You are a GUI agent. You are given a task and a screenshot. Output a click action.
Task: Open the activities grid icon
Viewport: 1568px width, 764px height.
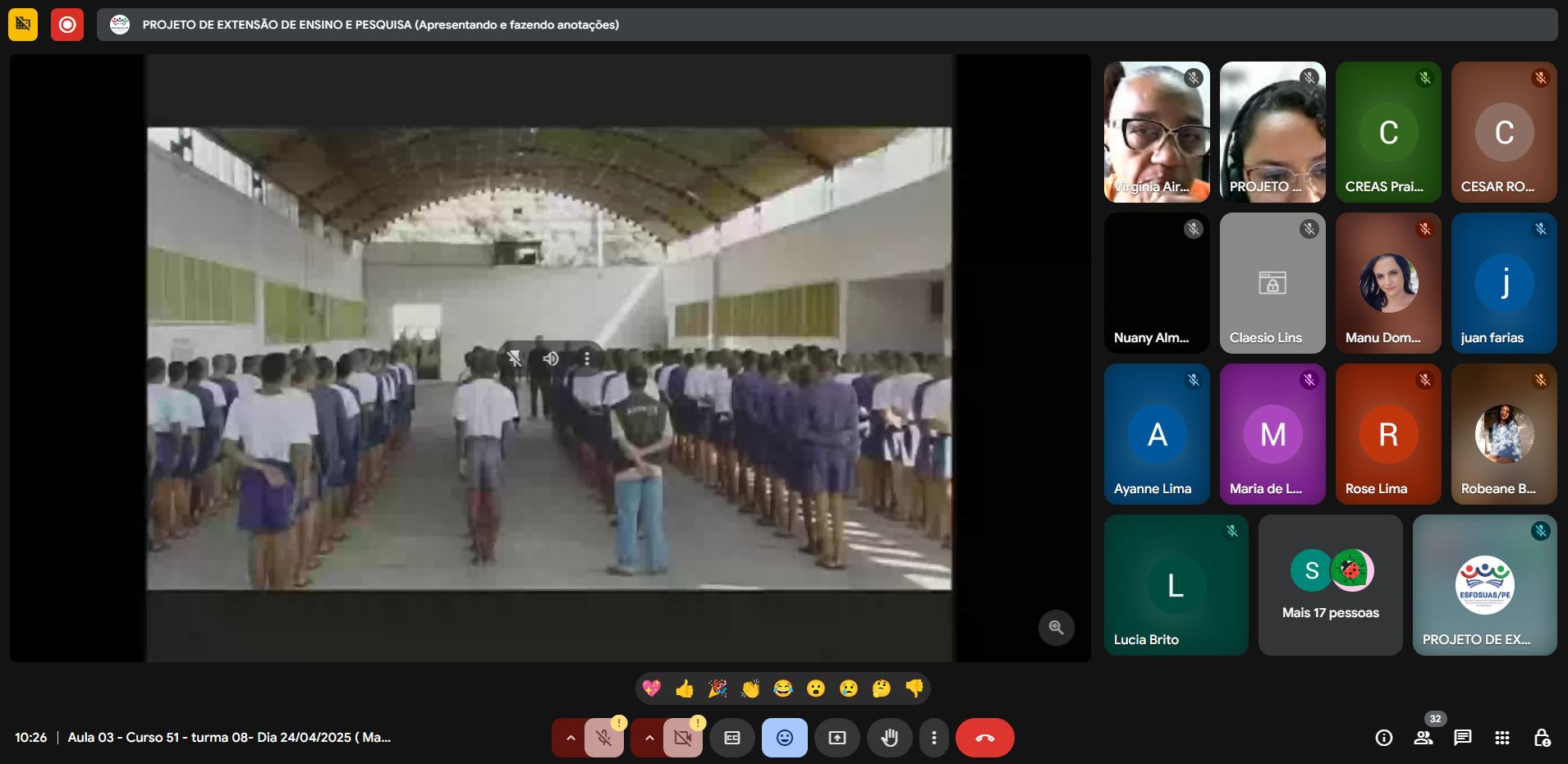point(1502,738)
